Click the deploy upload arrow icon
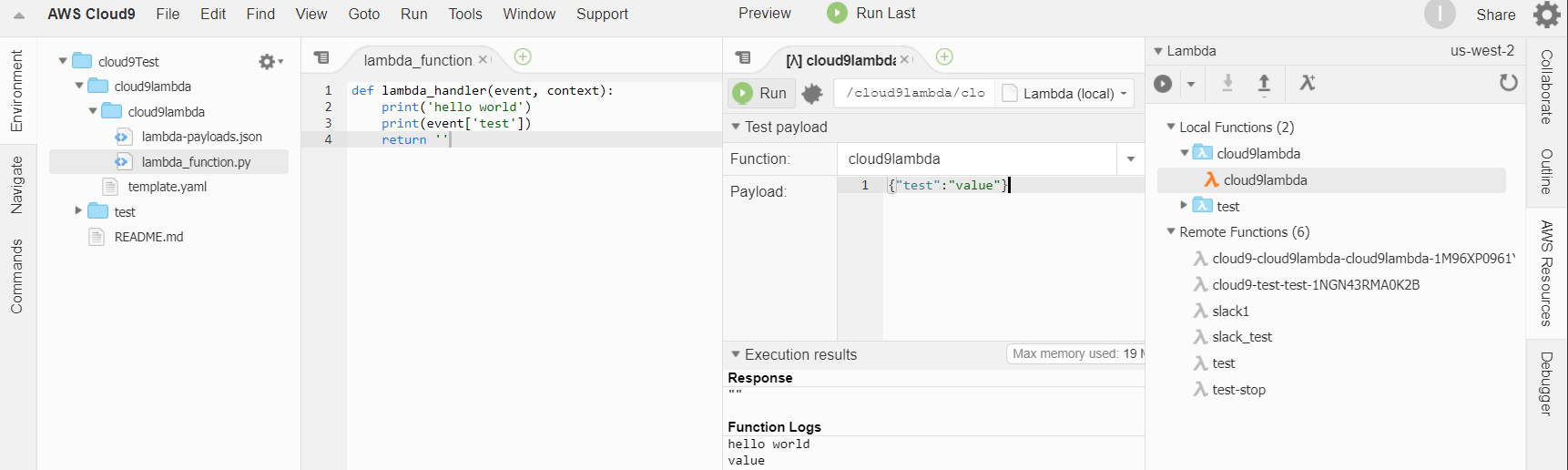Image resolution: width=1568 pixels, height=470 pixels. (1264, 84)
